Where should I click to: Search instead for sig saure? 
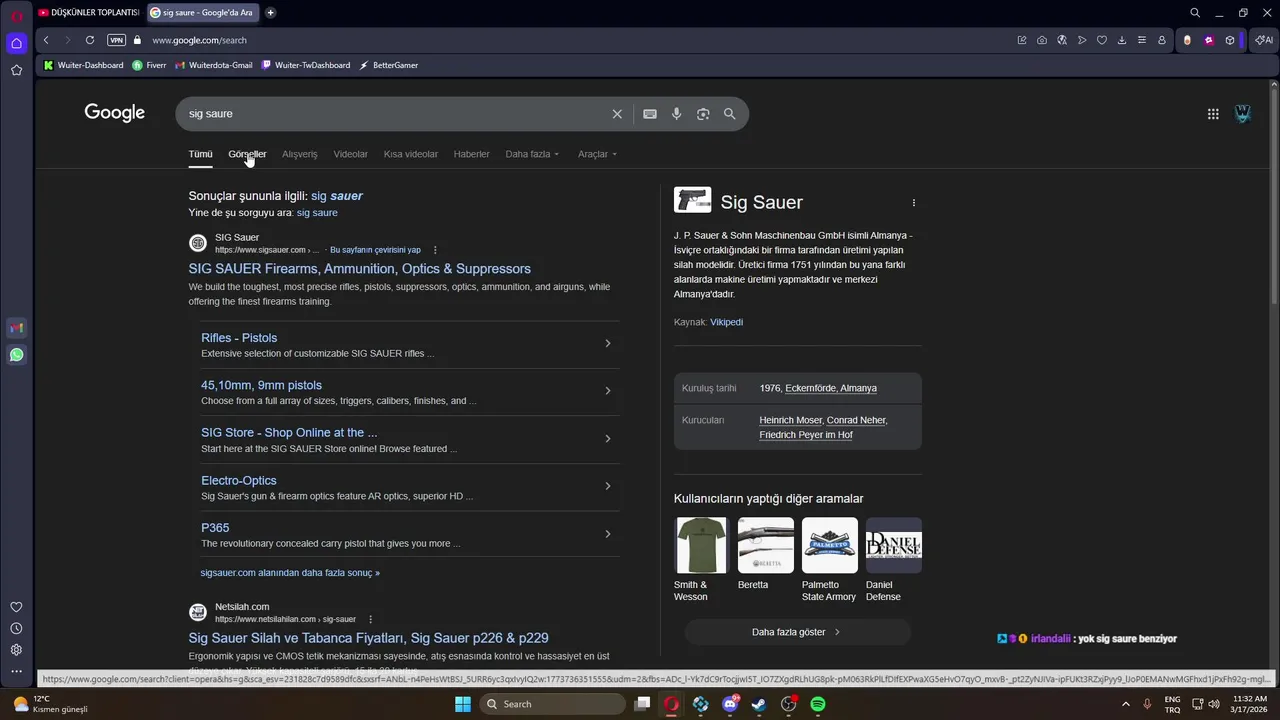317,213
